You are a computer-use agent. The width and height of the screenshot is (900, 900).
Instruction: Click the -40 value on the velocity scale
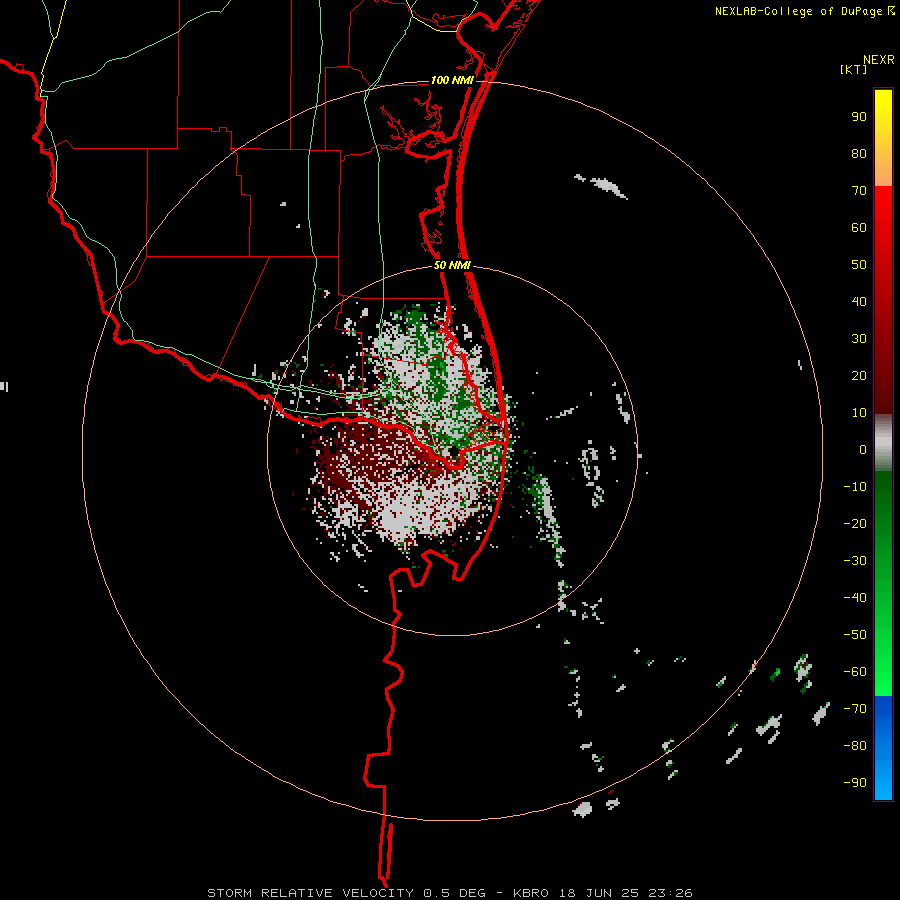click(x=855, y=598)
